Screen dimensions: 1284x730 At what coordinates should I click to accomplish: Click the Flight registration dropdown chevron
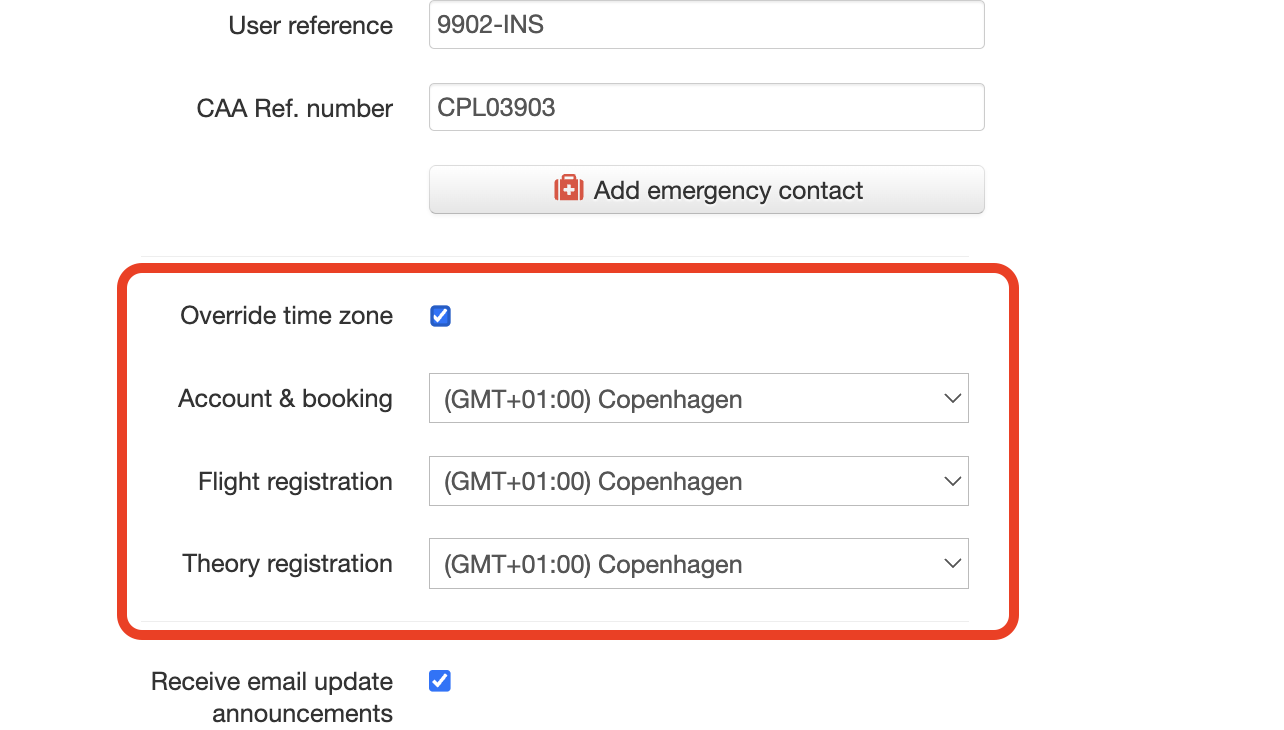pos(951,481)
